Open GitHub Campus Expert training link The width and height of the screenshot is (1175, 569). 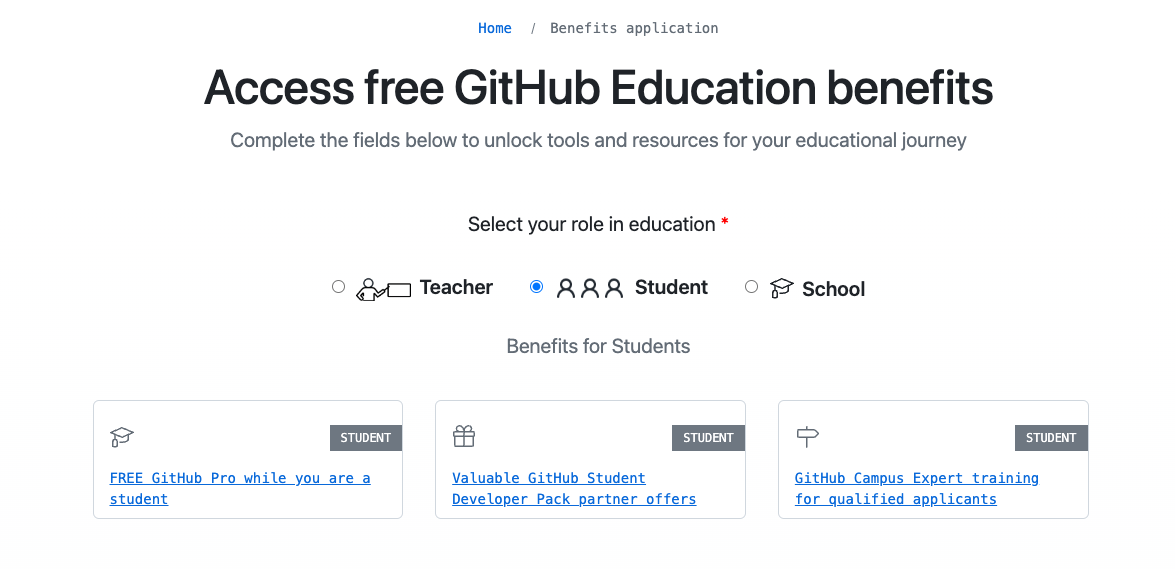[x=916, y=489]
